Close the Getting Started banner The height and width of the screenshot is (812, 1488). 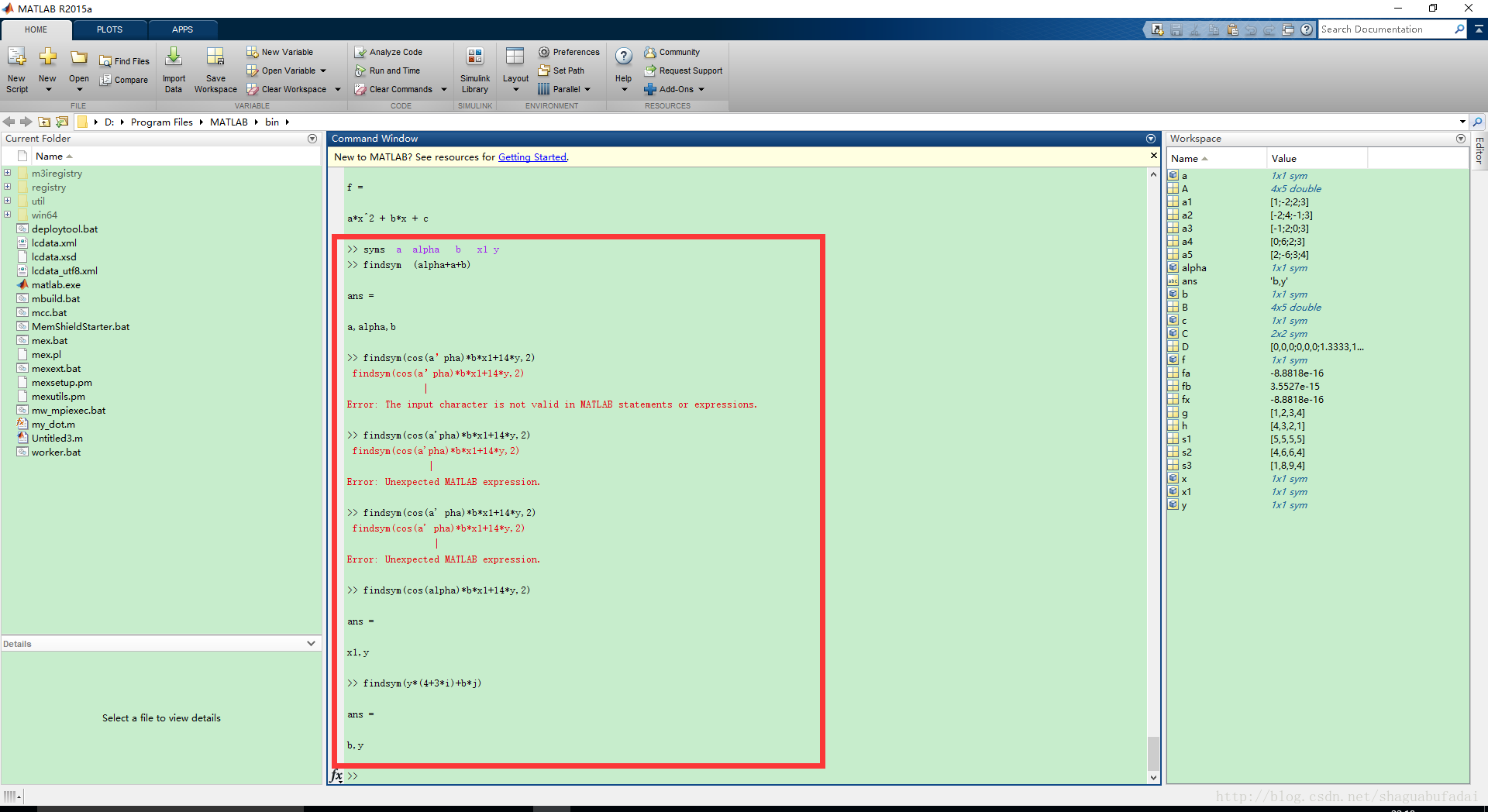1153,156
